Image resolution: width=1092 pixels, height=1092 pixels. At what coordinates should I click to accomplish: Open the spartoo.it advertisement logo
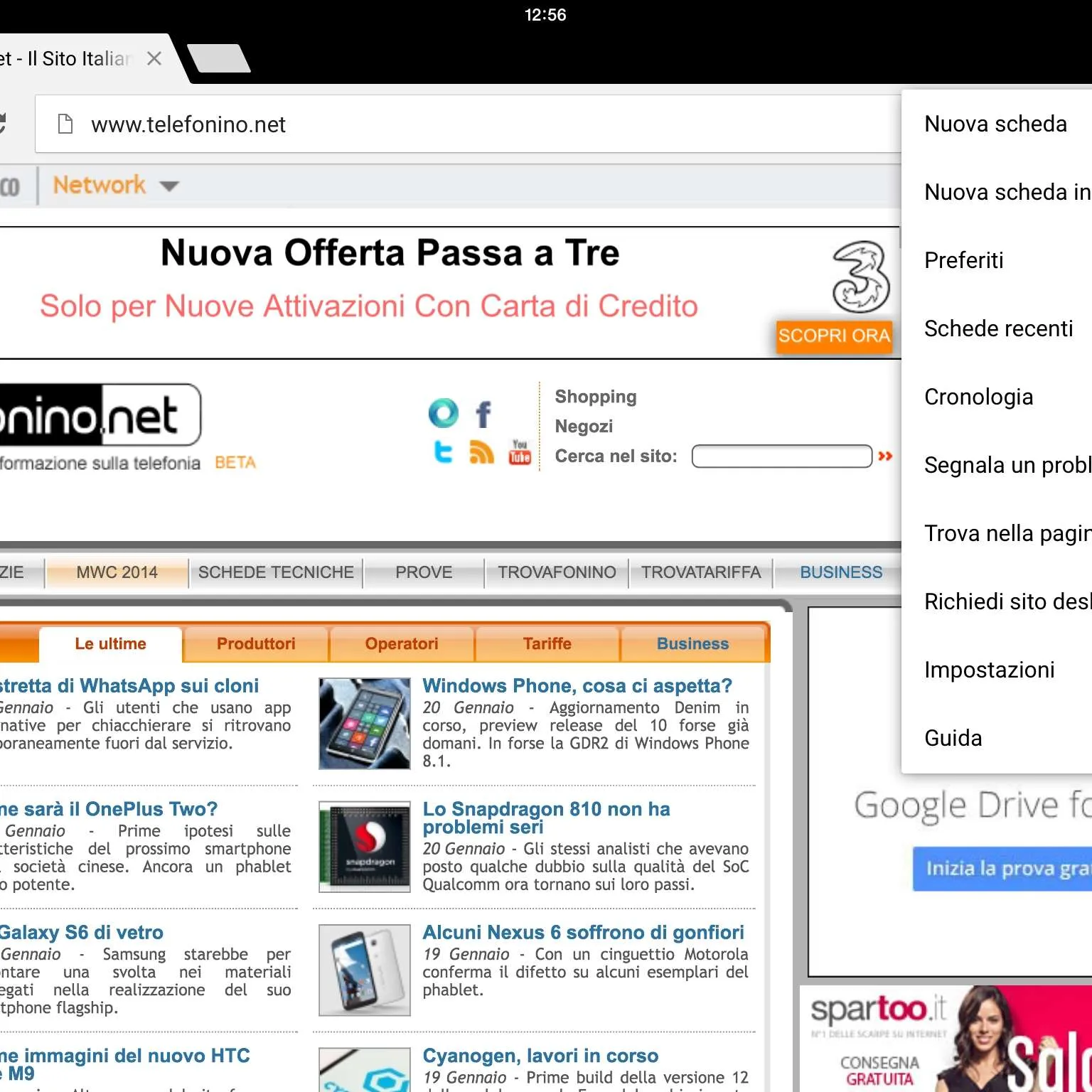tap(879, 1009)
